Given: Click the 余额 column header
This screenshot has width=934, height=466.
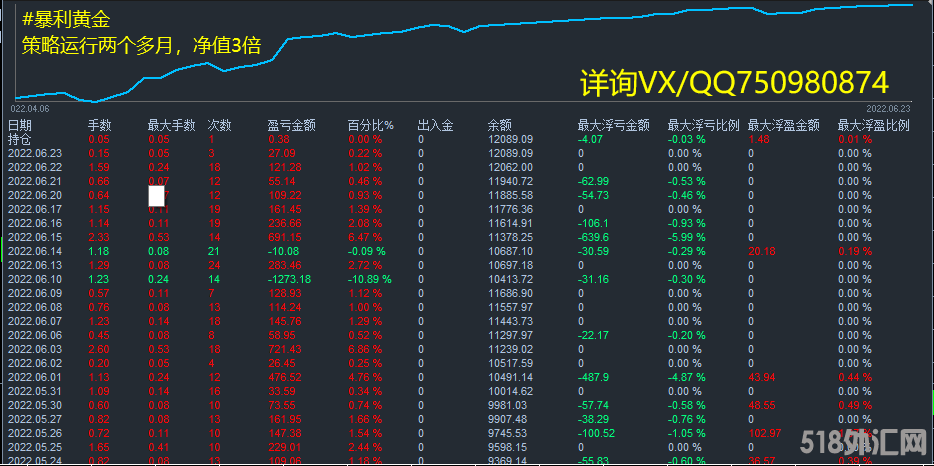Looking at the screenshot, I should tap(499, 125).
